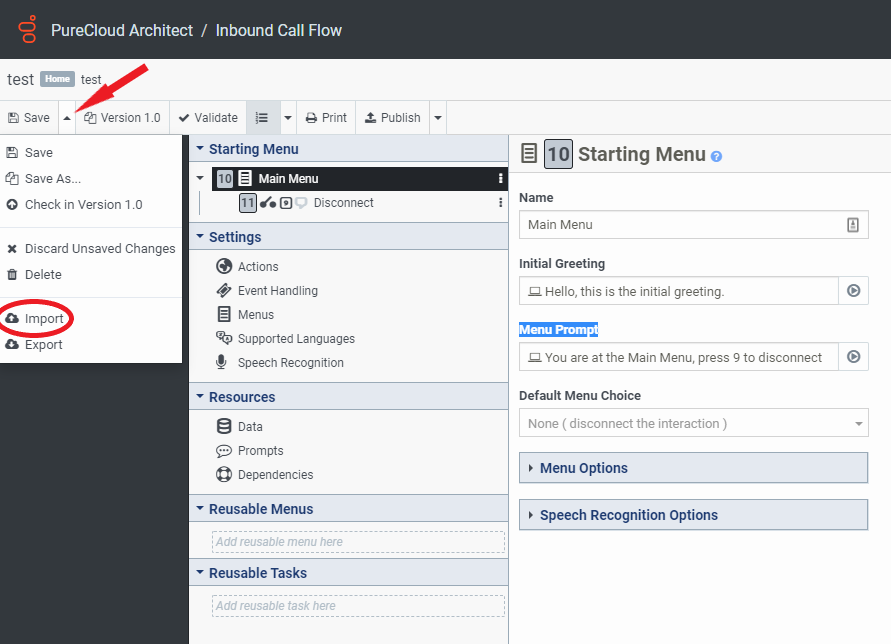891x644 pixels.
Task: Select the Disconnect tree item
Action: point(343,202)
